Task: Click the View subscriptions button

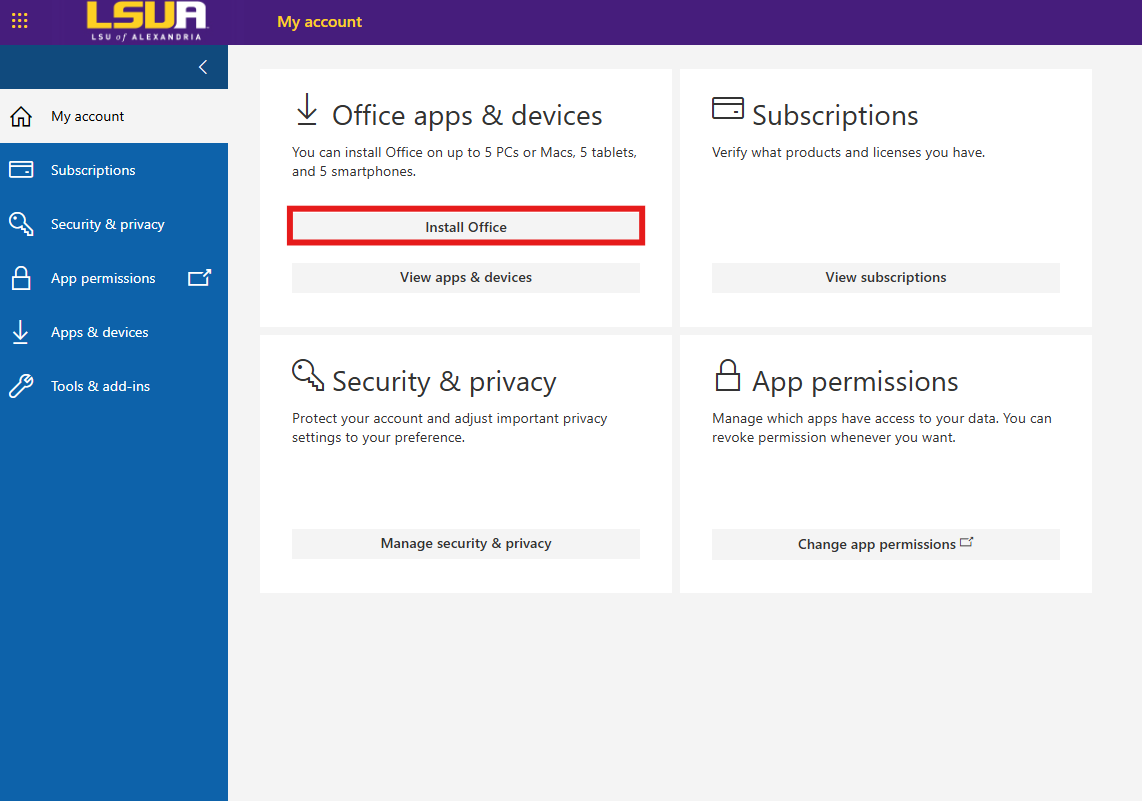Action: pyautogui.click(x=886, y=277)
